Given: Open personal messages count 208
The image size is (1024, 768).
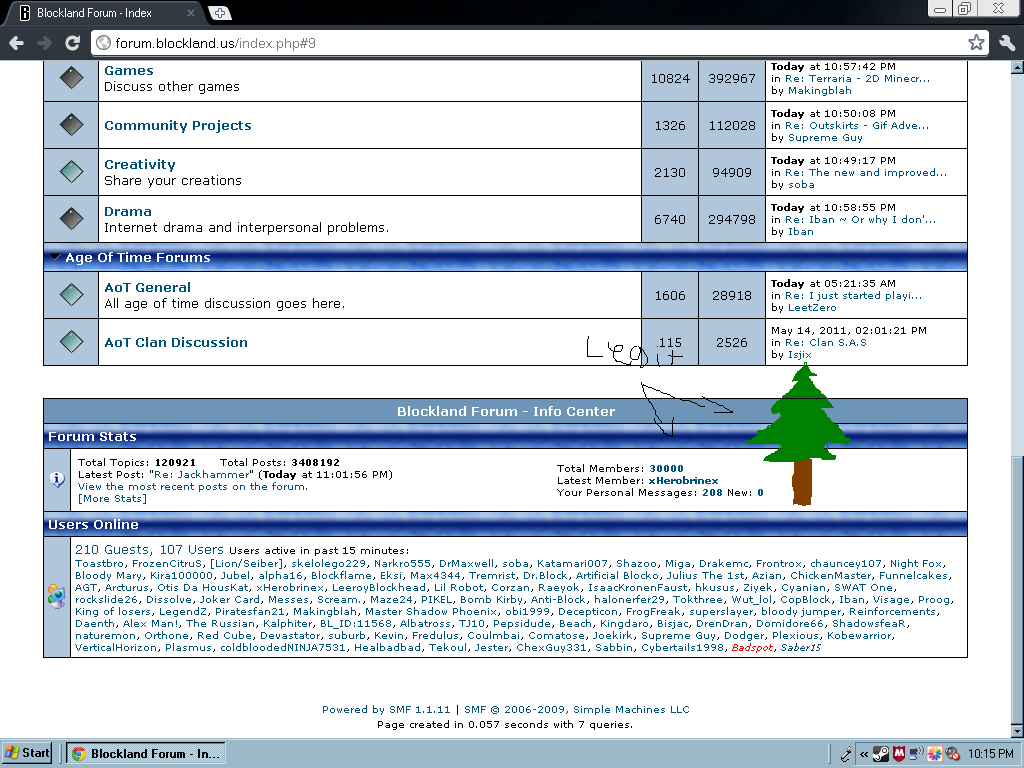Looking at the screenshot, I should pyautogui.click(x=712, y=492).
